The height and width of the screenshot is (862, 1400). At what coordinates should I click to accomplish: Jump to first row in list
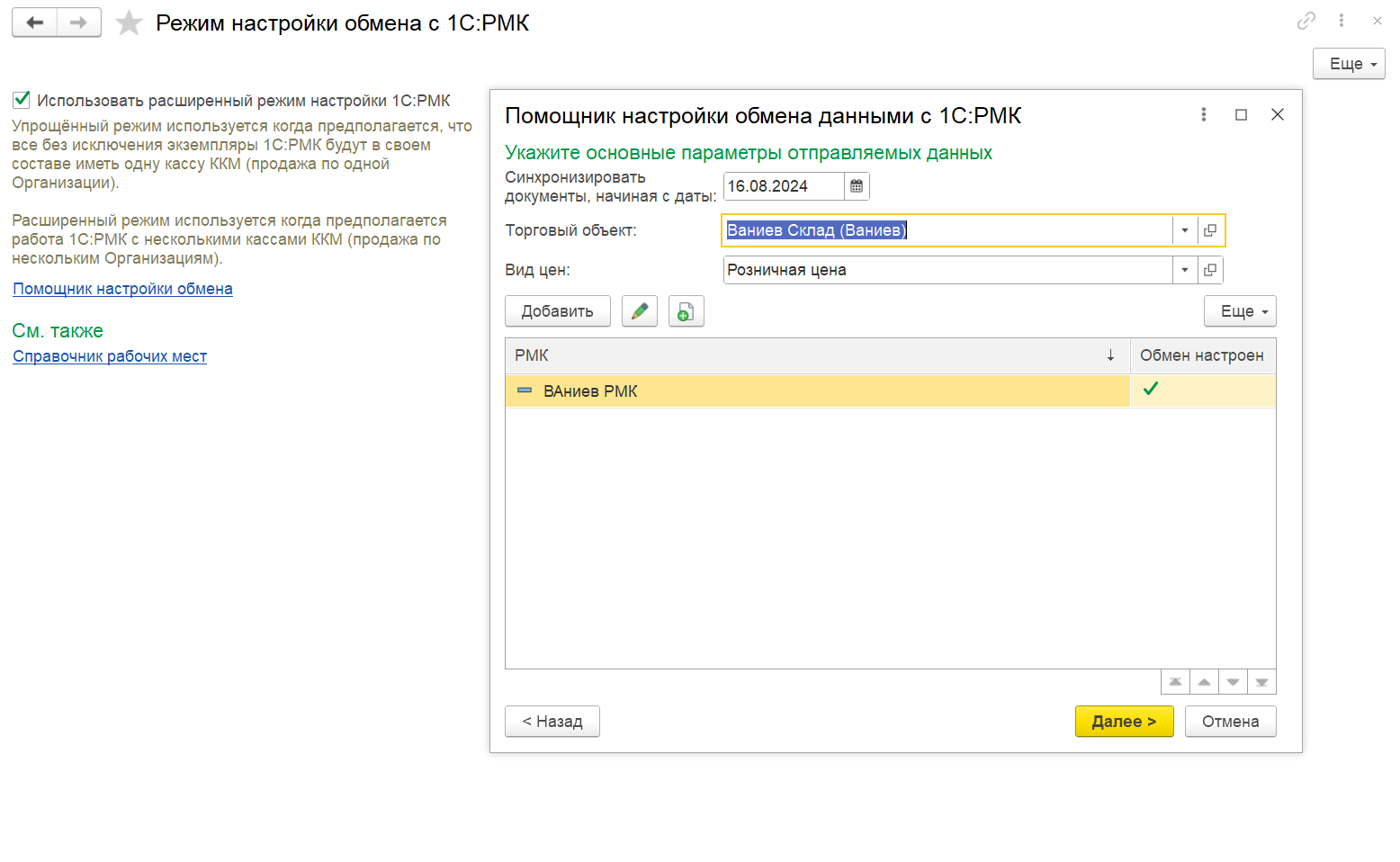pos(1175,682)
